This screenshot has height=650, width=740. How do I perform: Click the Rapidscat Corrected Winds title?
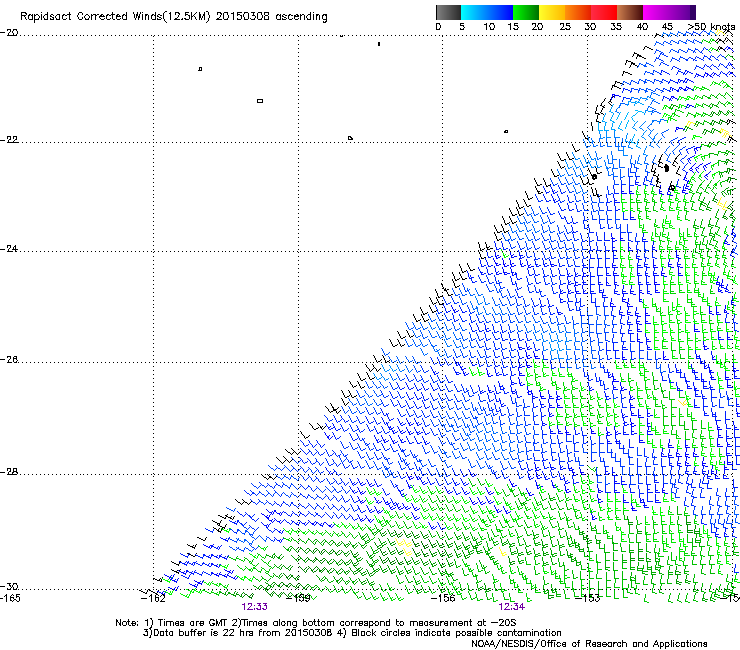174,17
